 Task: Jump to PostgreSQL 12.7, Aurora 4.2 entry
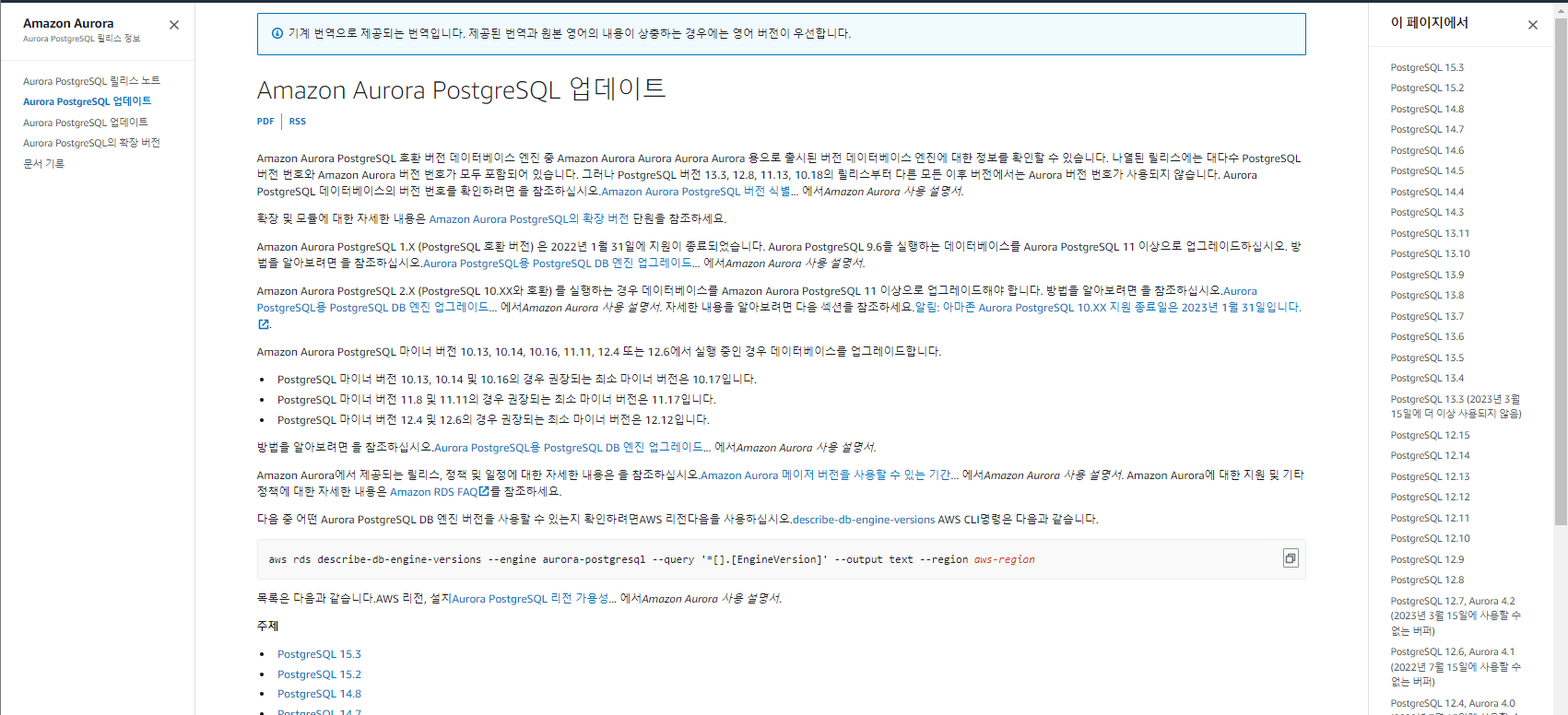(x=1456, y=615)
